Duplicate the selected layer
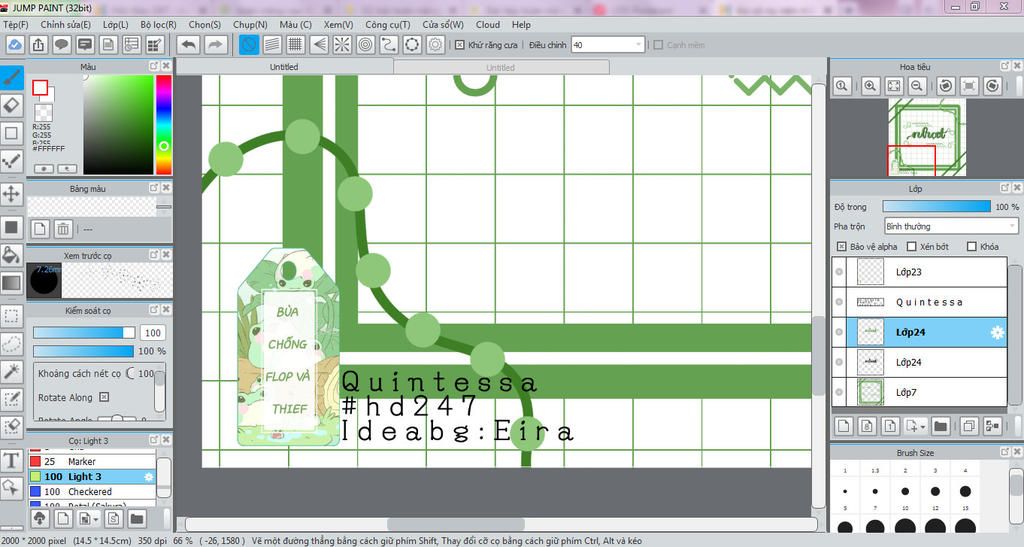1024x547 pixels. point(969,426)
